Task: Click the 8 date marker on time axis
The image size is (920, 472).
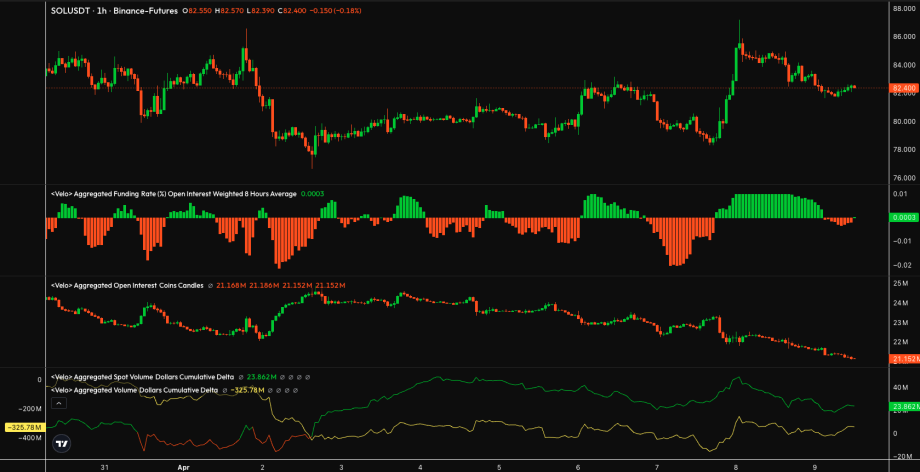Action: [x=736, y=467]
